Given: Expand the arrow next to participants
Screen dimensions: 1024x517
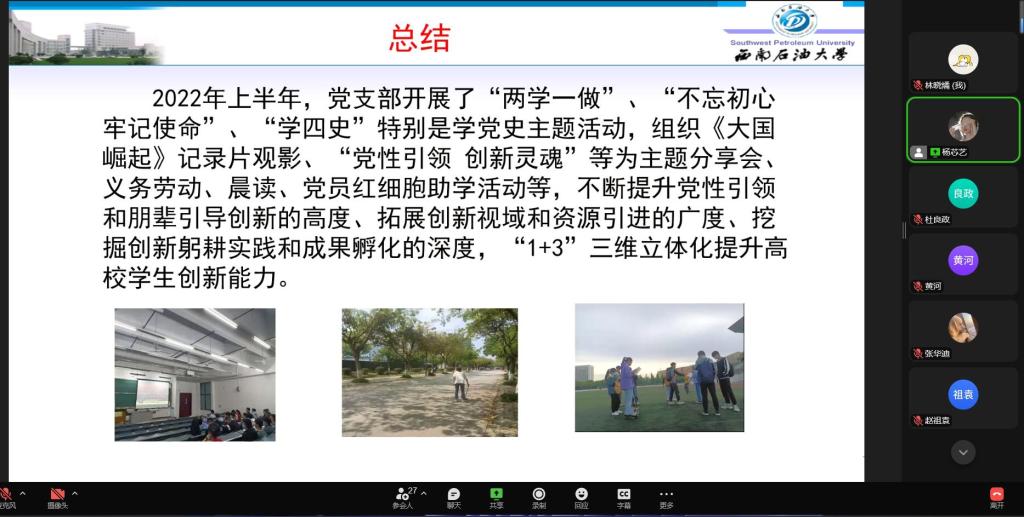Looking at the screenshot, I should pos(423,493).
